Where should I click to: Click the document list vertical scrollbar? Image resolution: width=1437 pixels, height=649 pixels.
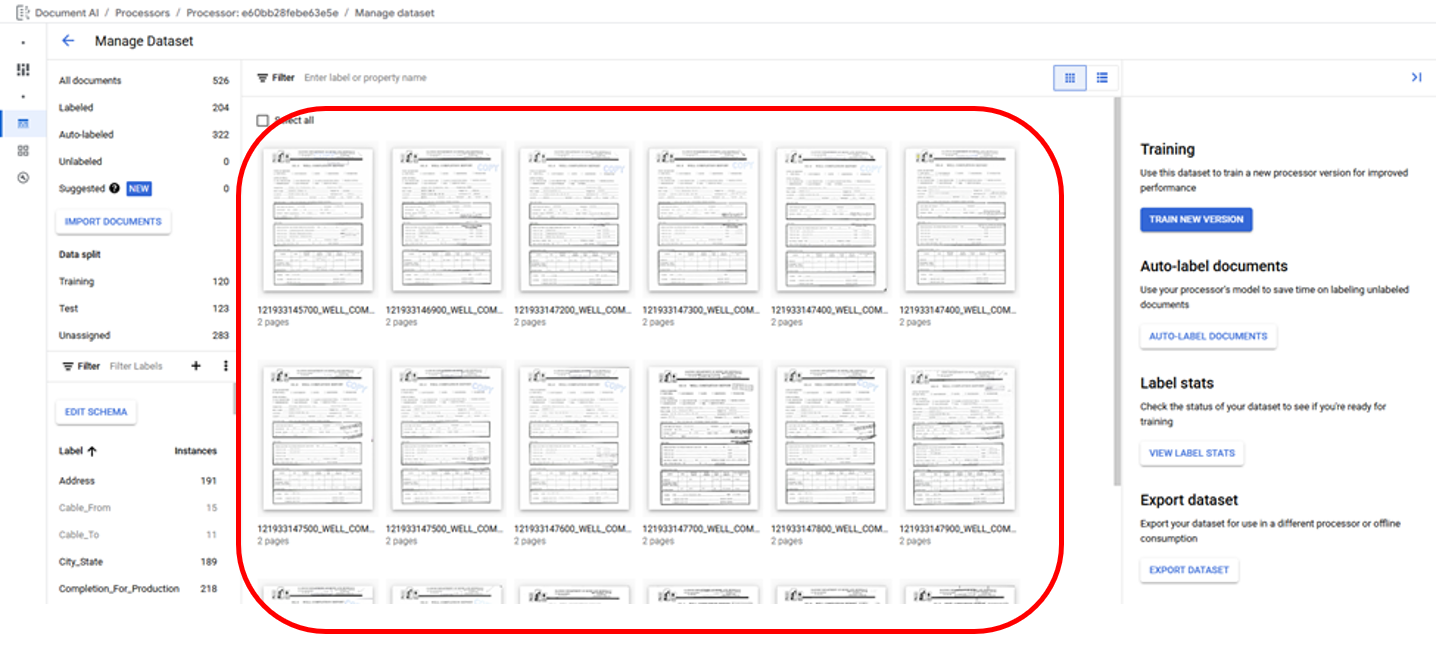click(1116, 290)
